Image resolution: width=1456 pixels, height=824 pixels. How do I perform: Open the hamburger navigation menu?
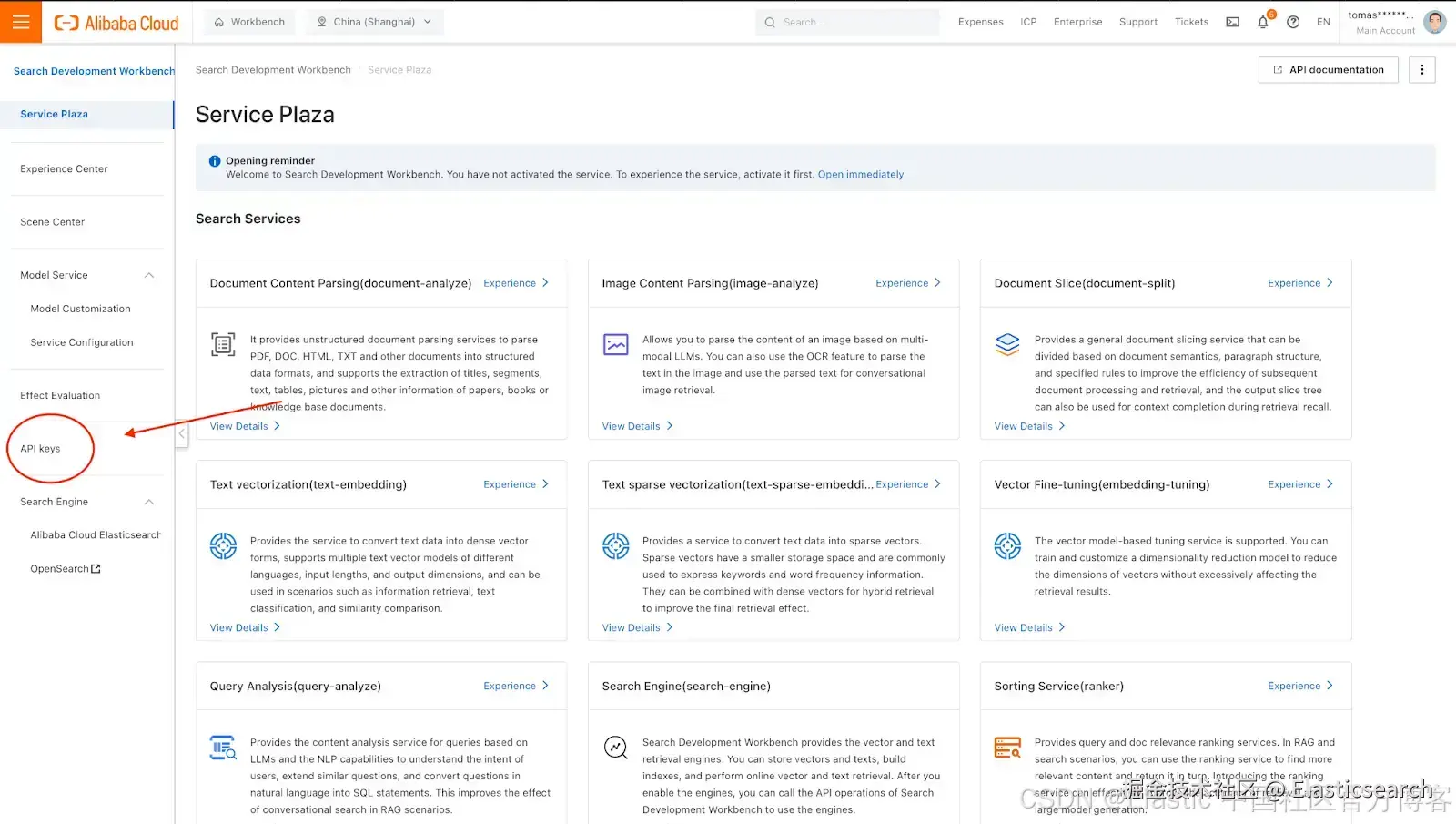click(x=21, y=22)
